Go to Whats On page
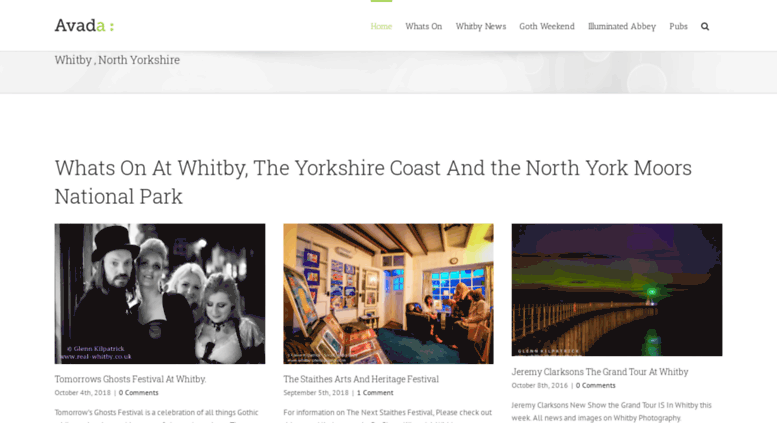Viewport: 777px width, 423px height. click(424, 26)
